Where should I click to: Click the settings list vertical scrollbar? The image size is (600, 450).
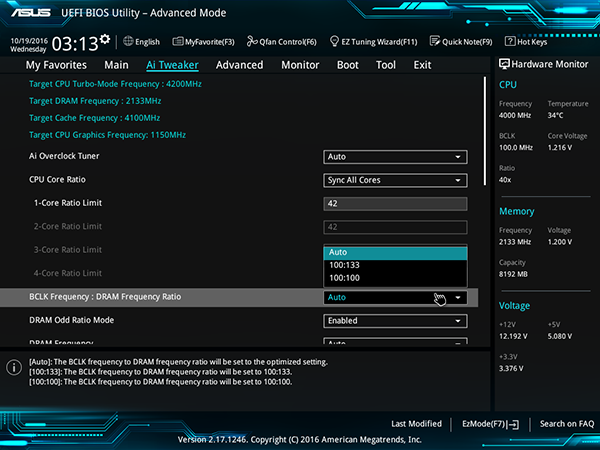click(x=485, y=131)
